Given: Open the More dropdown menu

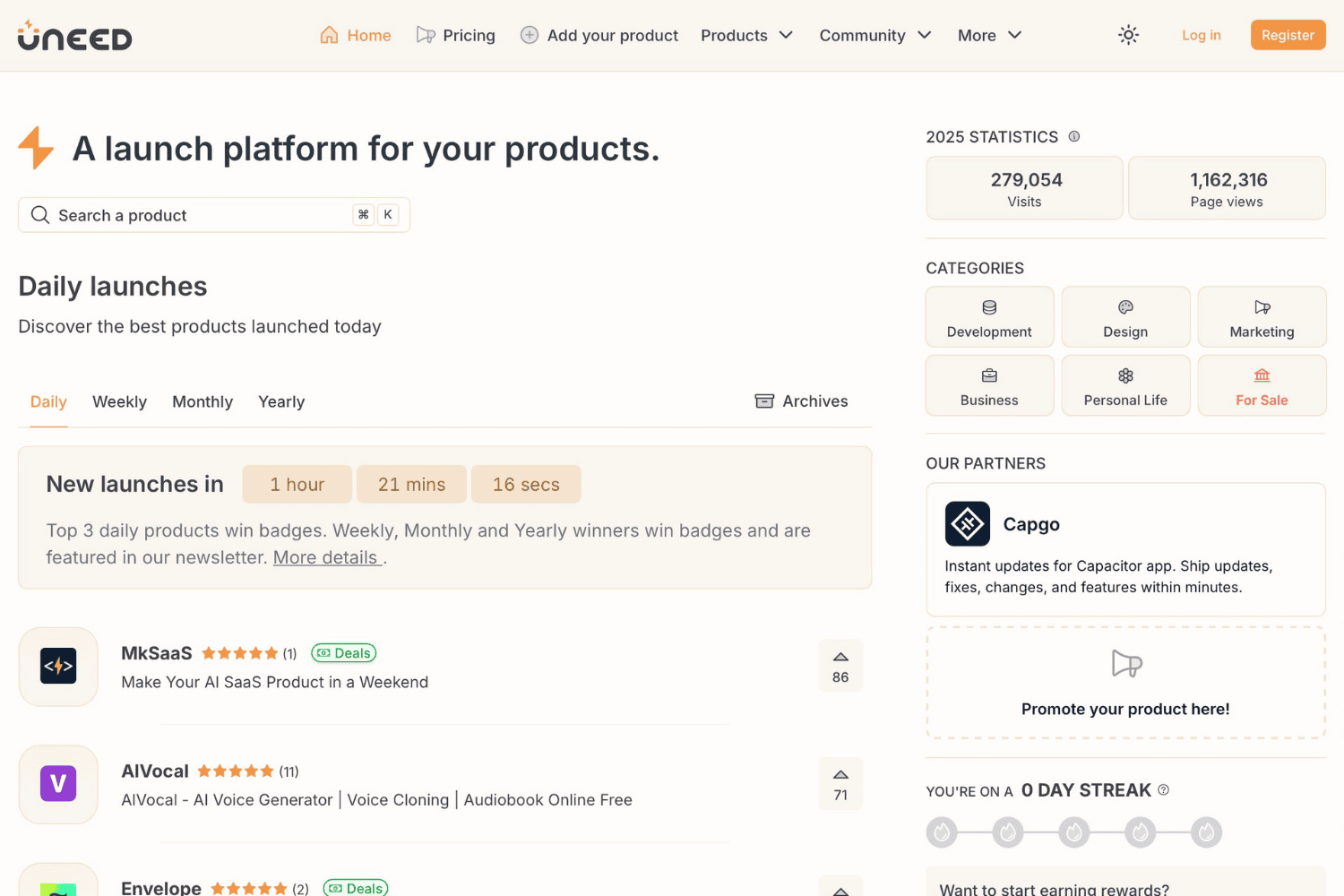Looking at the screenshot, I should (x=989, y=35).
